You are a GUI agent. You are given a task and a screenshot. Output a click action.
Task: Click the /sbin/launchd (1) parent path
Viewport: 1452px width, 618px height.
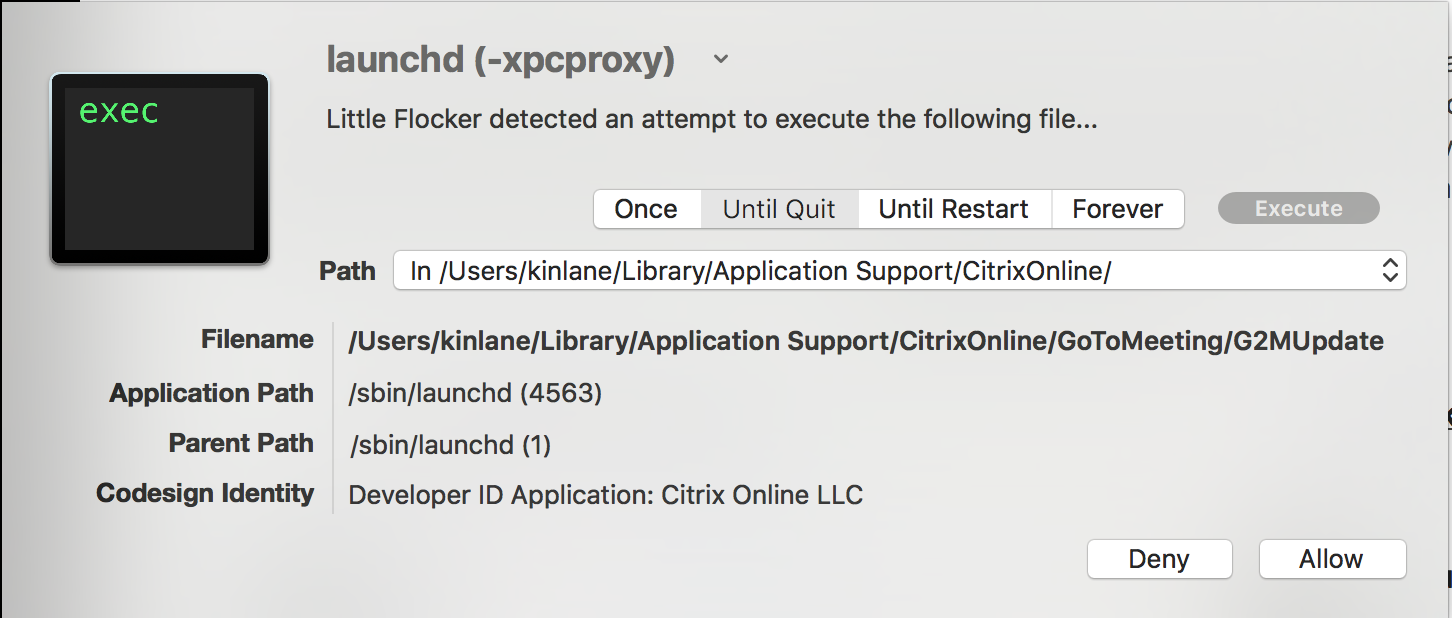450,445
